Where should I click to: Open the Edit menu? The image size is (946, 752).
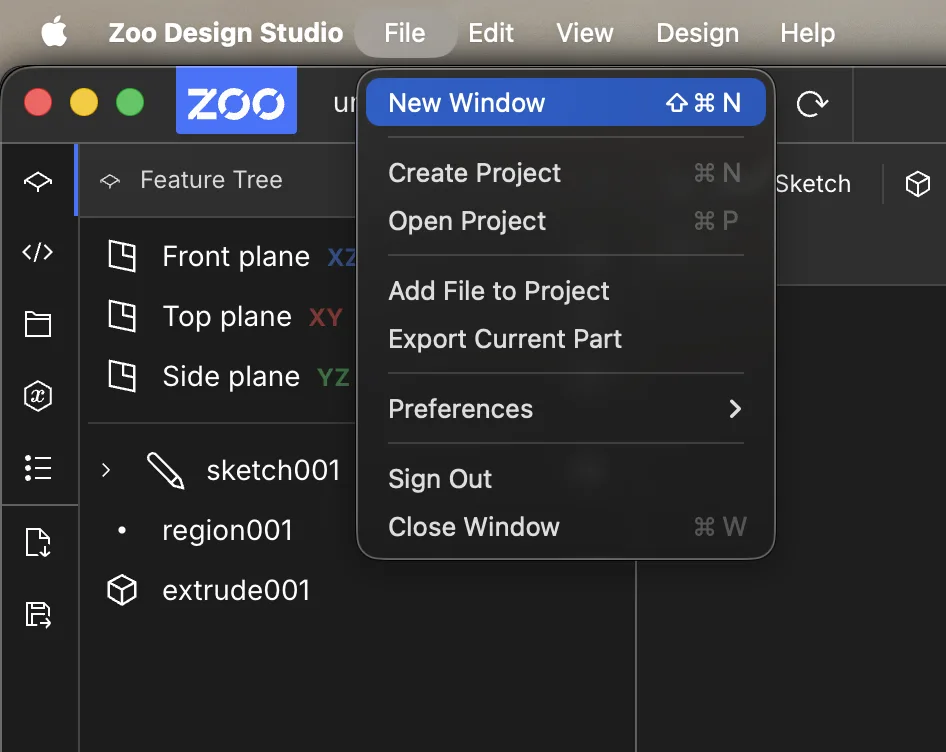click(491, 33)
